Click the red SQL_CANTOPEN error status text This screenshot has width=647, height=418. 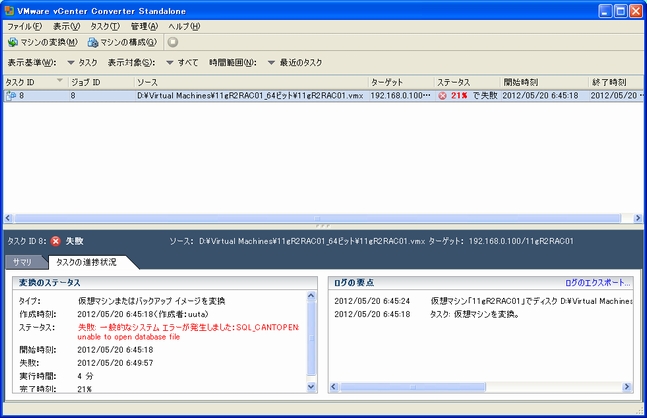click(x=188, y=332)
